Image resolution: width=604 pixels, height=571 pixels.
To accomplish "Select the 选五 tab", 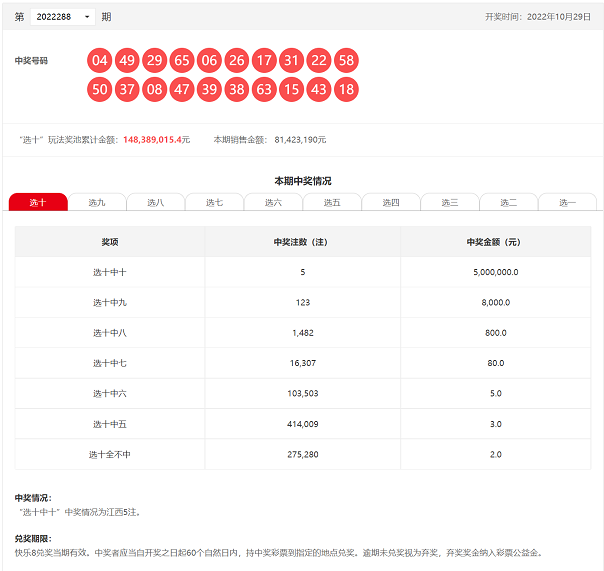I will coord(332,202).
